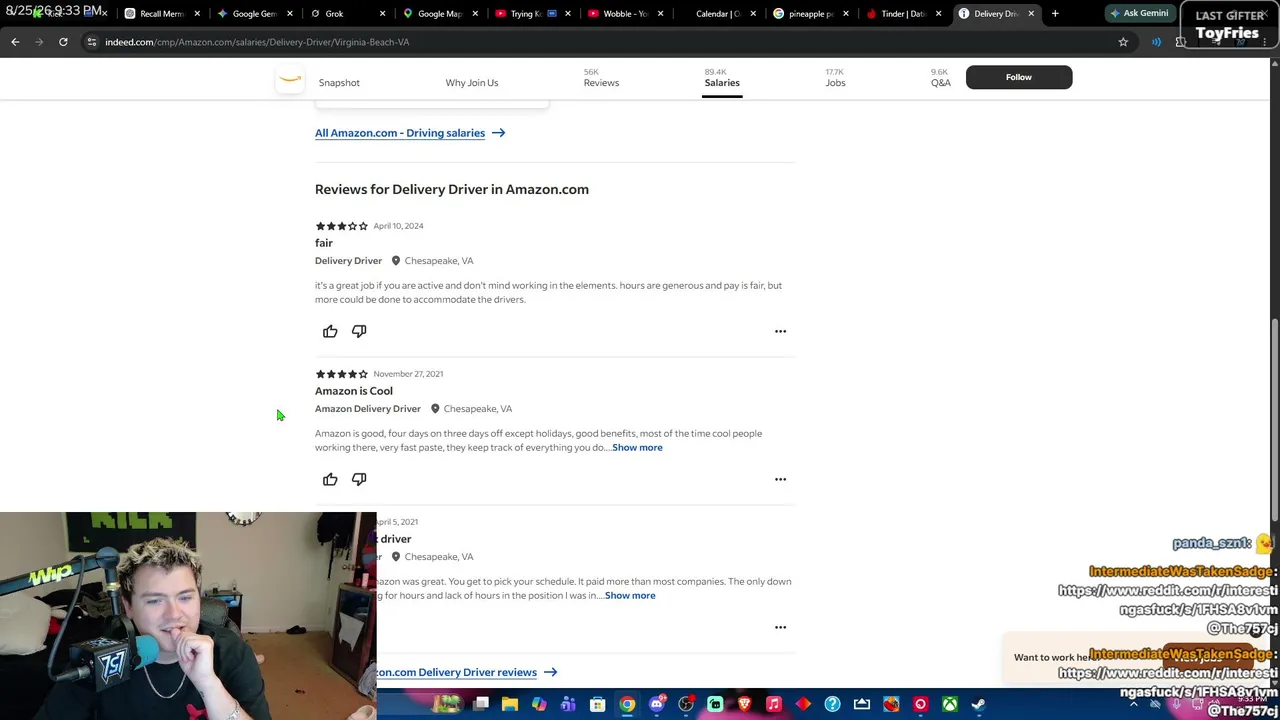Open three-dot menu for the April 5, 2021 review

780,627
